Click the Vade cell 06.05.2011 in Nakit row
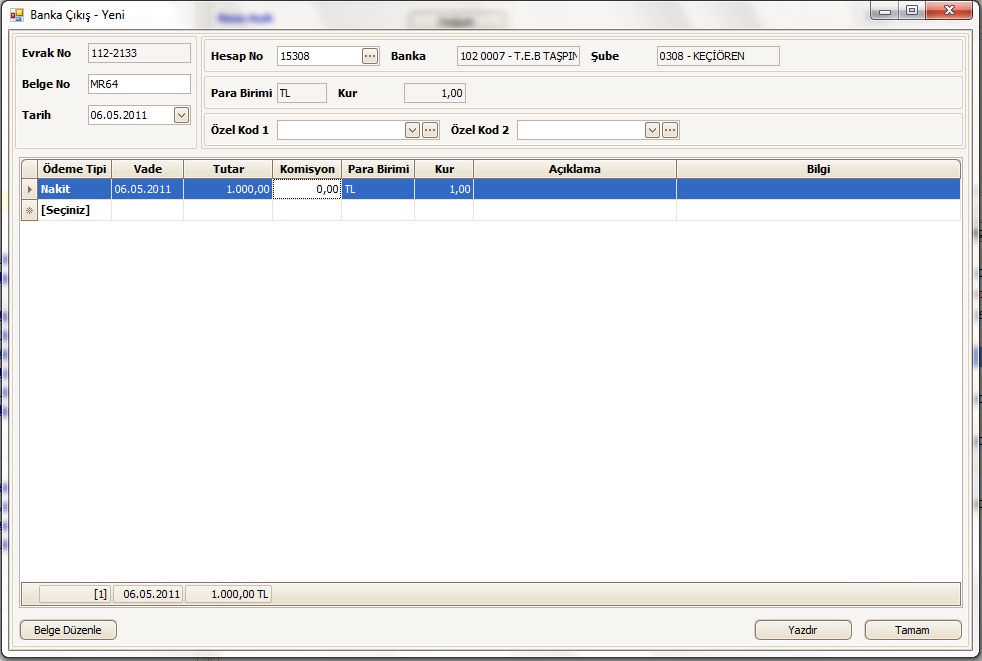Image resolution: width=982 pixels, height=661 pixels. tap(148, 189)
